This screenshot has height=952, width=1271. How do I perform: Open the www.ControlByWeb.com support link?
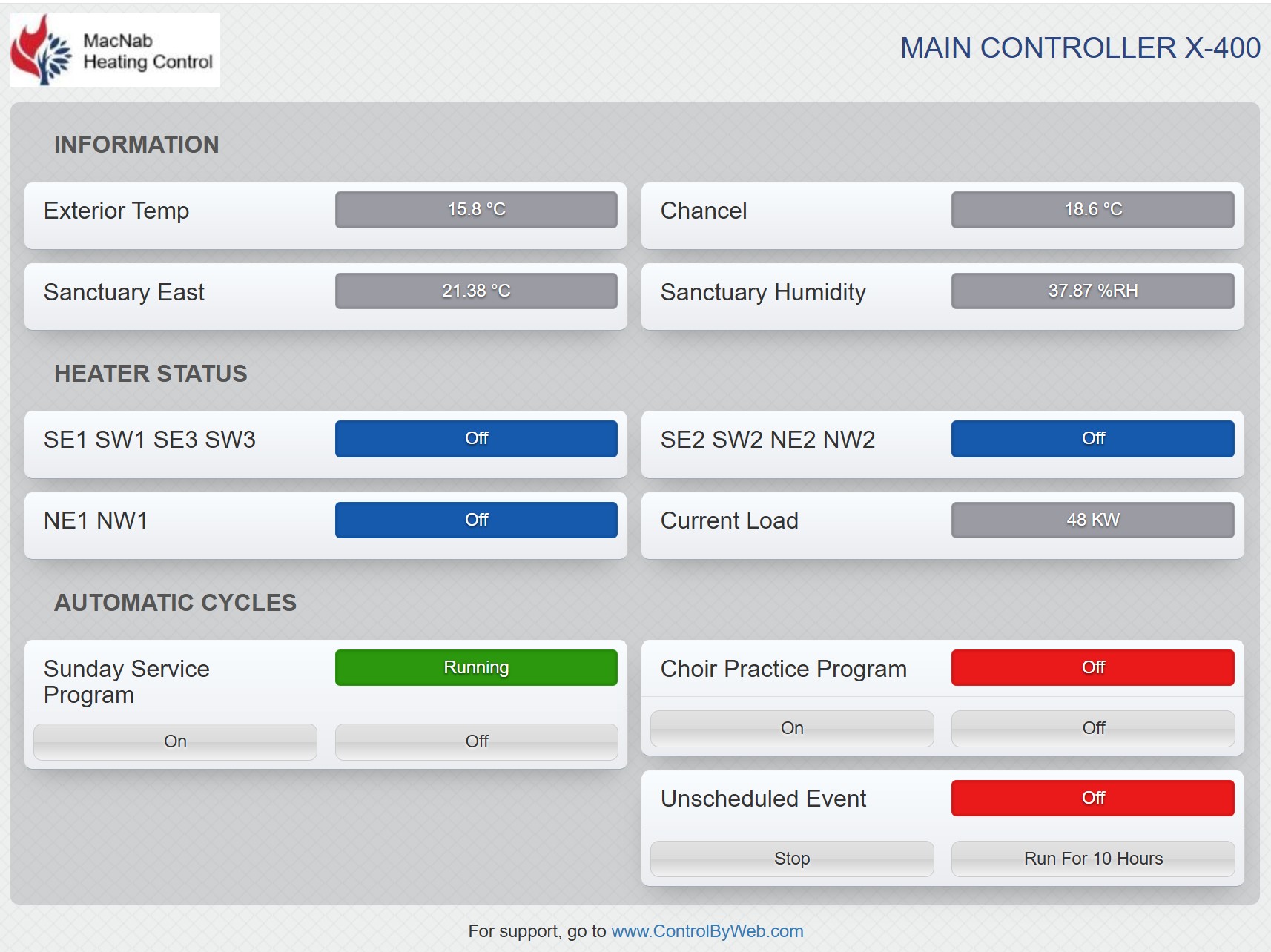[x=707, y=931]
